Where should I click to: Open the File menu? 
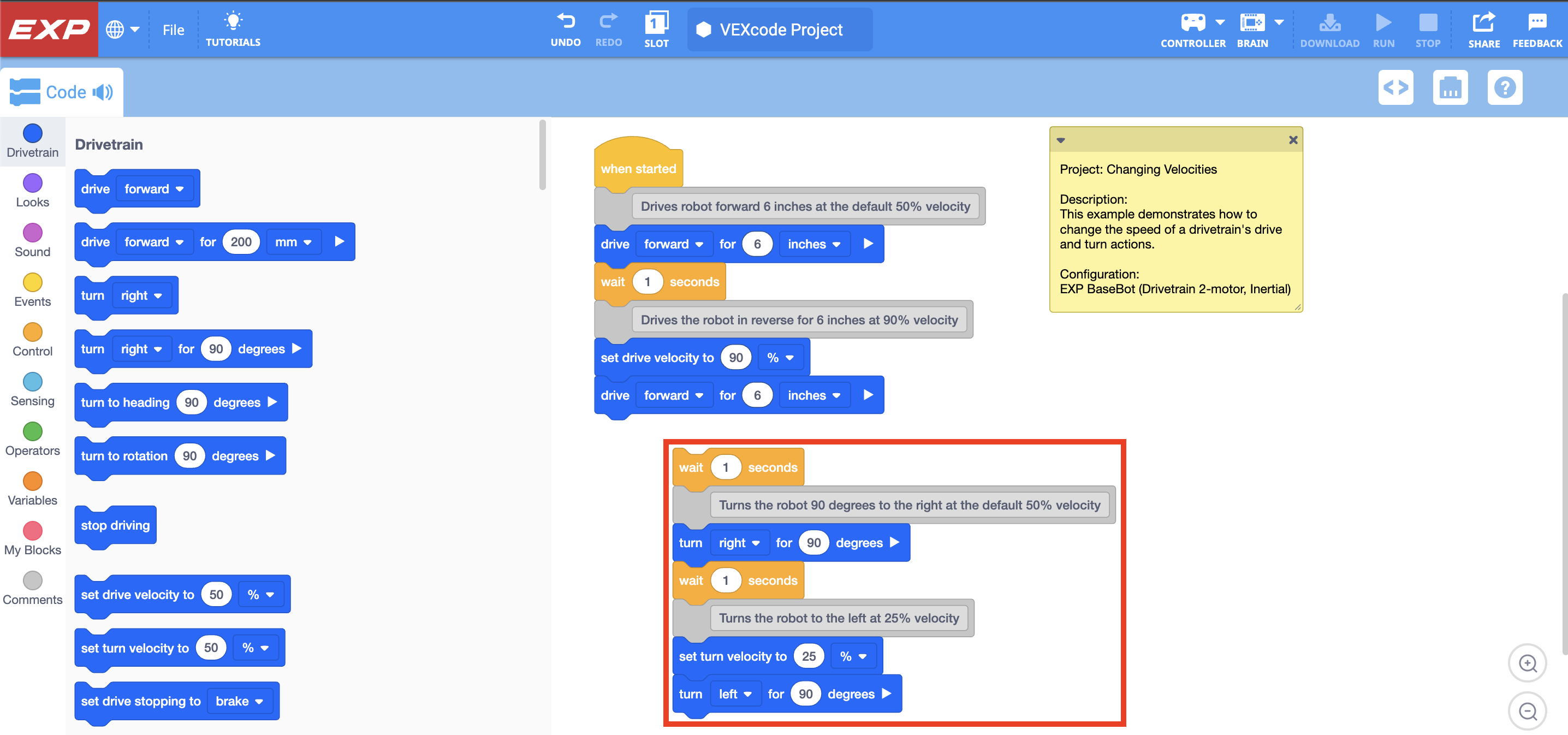174,29
